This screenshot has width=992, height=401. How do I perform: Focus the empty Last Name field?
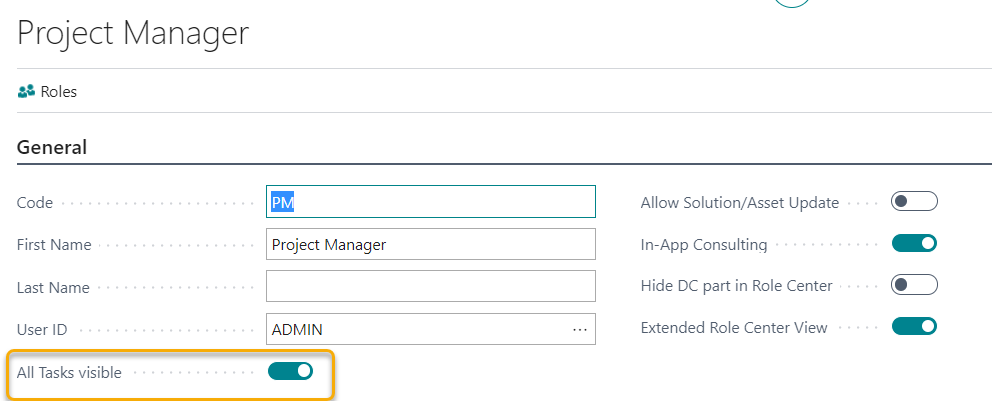point(430,286)
